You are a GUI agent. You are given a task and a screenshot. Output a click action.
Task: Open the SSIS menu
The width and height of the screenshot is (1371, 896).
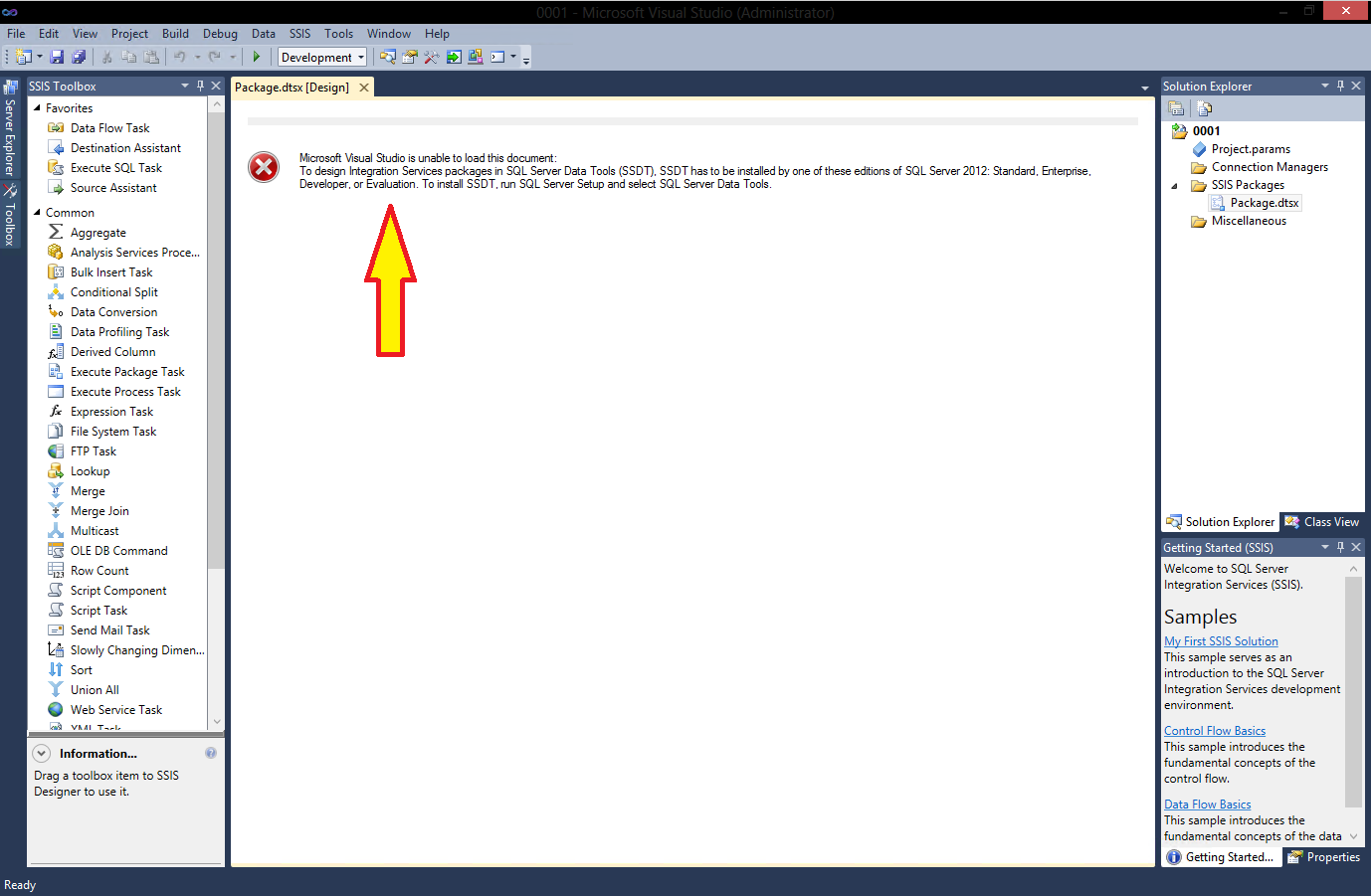[299, 33]
